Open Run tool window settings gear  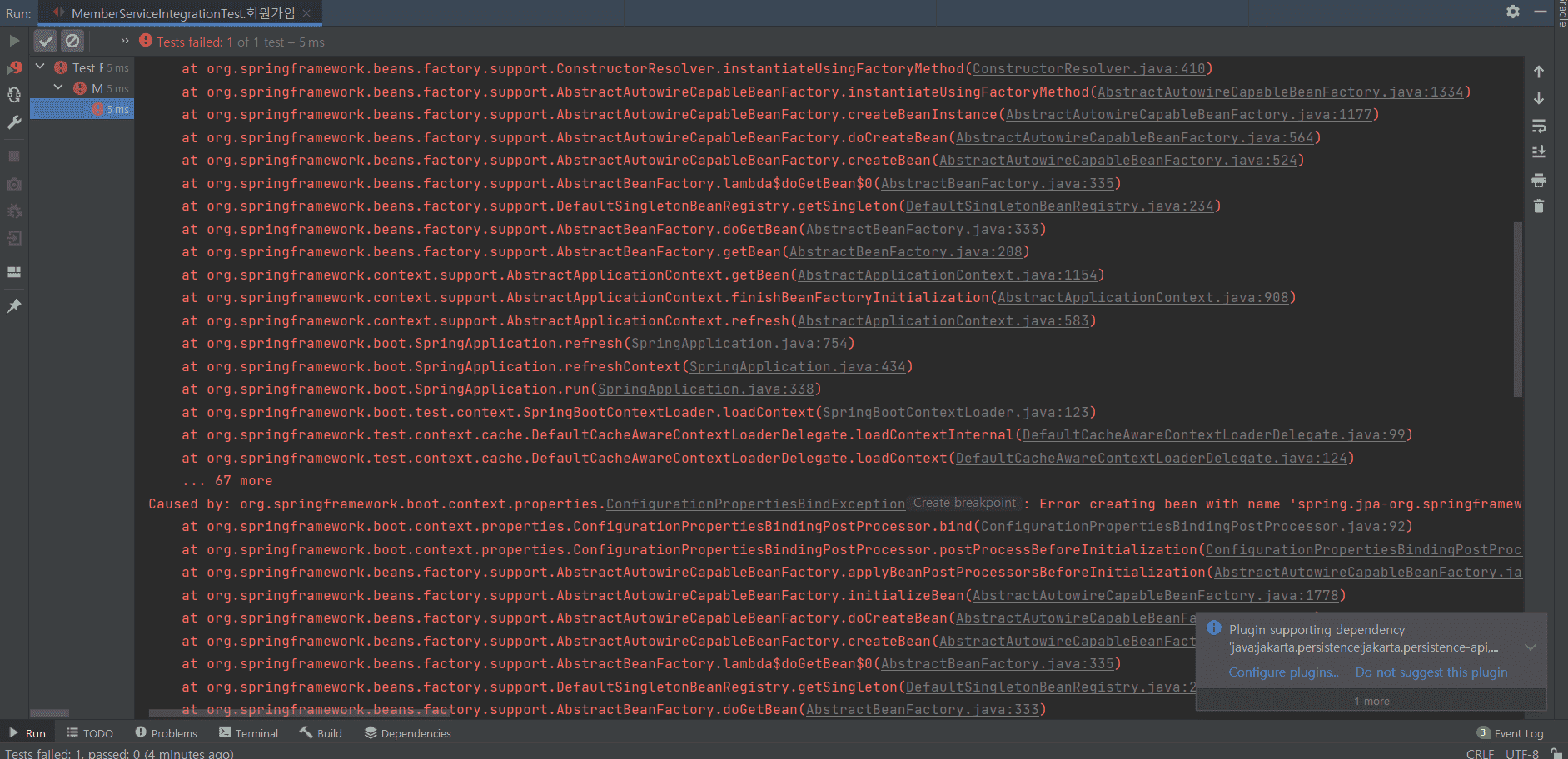pyautogui.click(x=1513, y=12)
